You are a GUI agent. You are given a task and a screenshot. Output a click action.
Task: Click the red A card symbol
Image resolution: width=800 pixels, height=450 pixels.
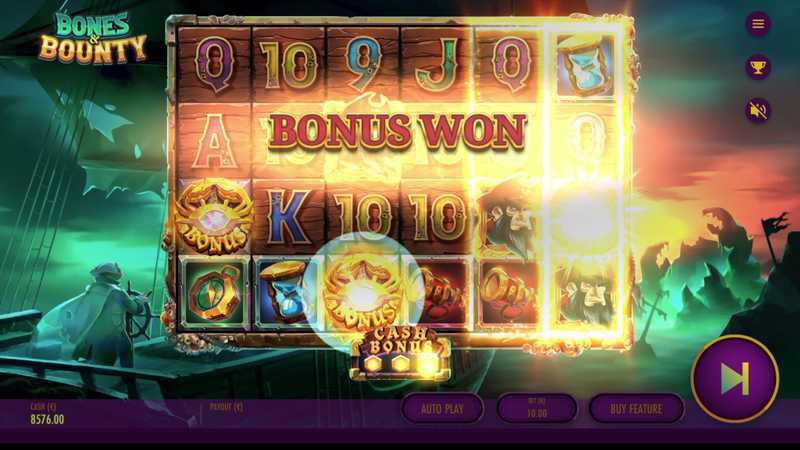214,141
